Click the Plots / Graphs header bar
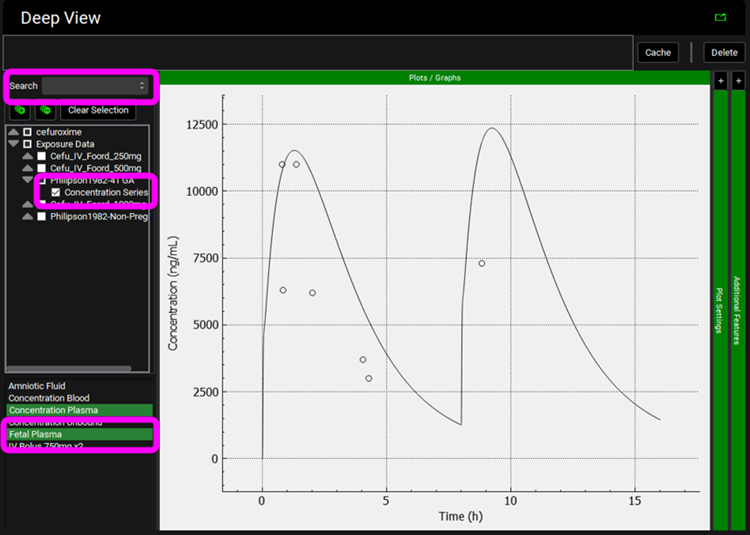 pyautogui.click(x=433, y=77)
